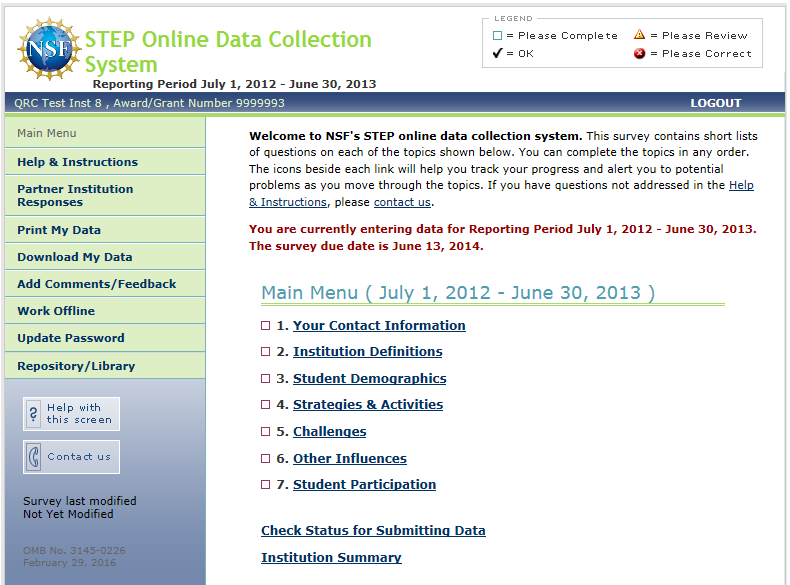790x585 pixels.
Task: Choose Download My Data
Action: point(105,257)
